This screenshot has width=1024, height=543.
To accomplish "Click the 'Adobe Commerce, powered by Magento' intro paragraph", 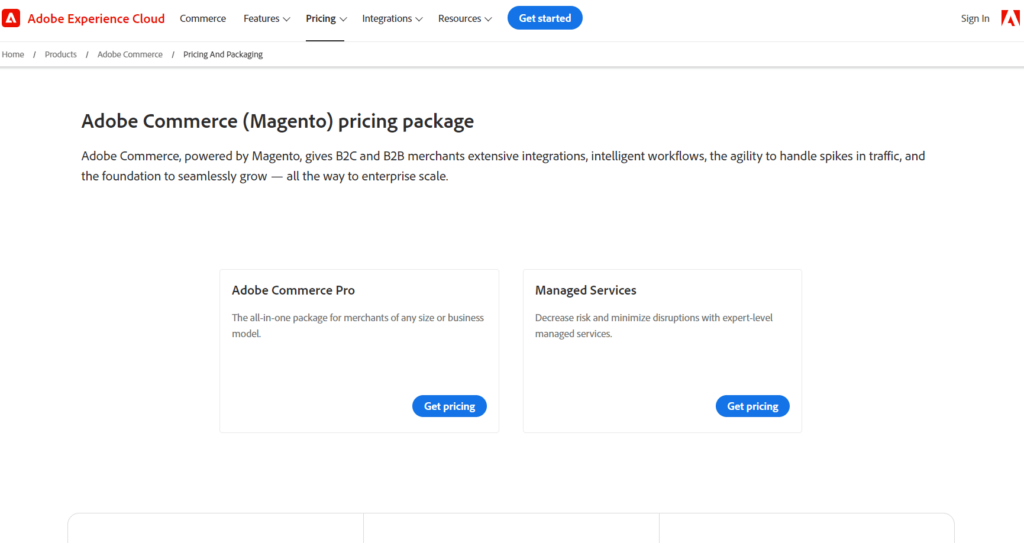I will click(x=503, y=166).
